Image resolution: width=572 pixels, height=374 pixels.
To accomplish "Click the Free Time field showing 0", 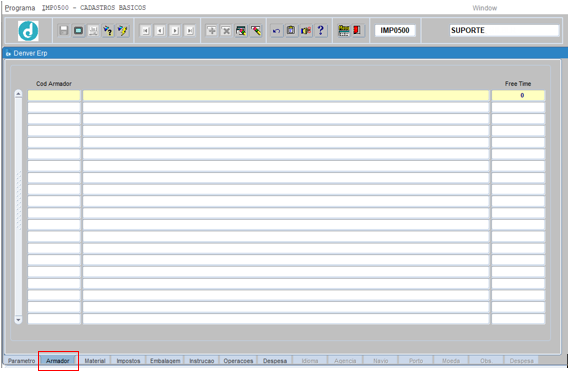I will coord(518,96).
